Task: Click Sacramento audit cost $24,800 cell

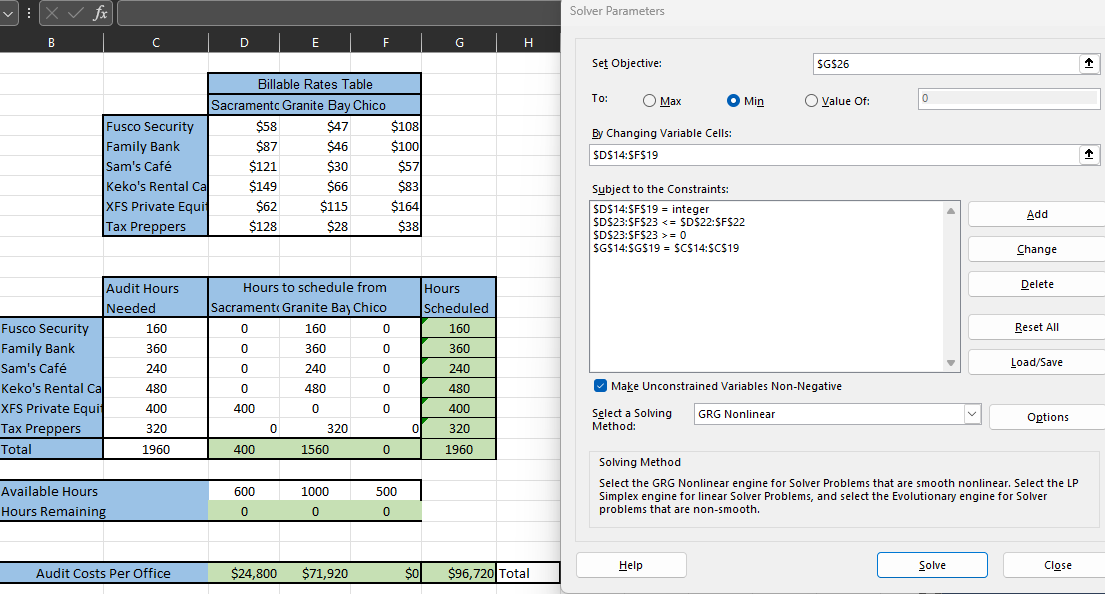Action: tap(244, 574)
